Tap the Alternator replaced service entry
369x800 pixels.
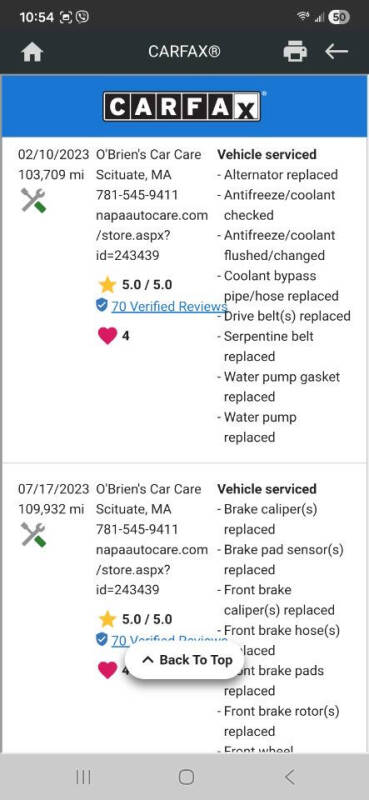(281, 174)
